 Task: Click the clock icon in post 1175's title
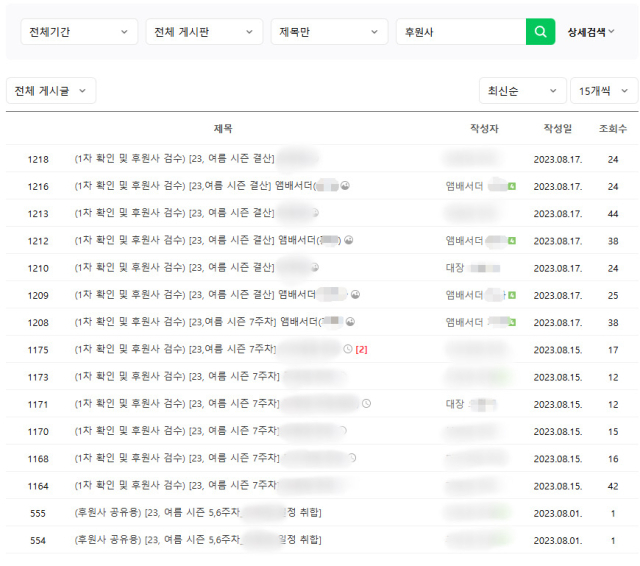point(347,349)
